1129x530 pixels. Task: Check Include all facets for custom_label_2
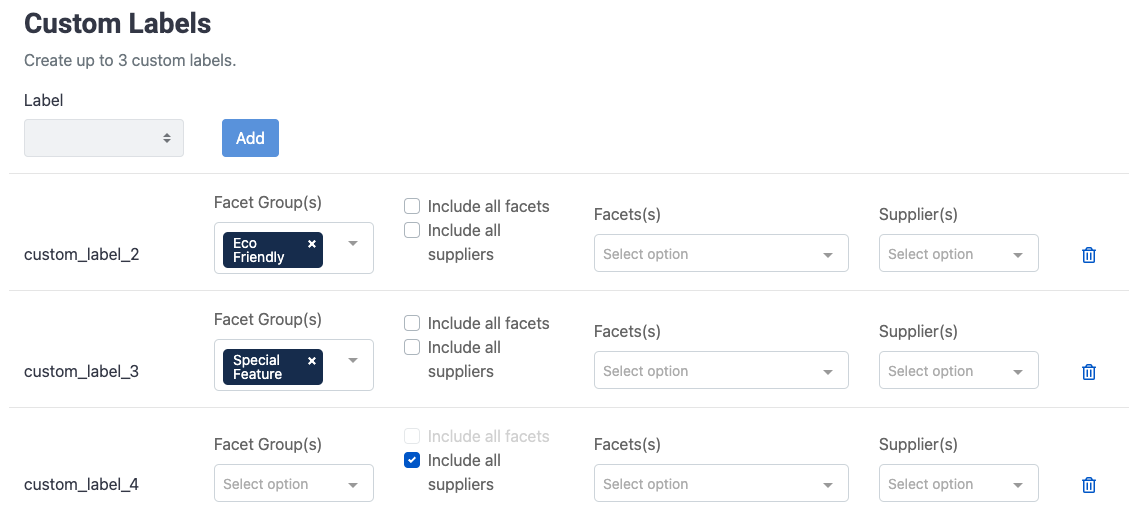[412, 207]
